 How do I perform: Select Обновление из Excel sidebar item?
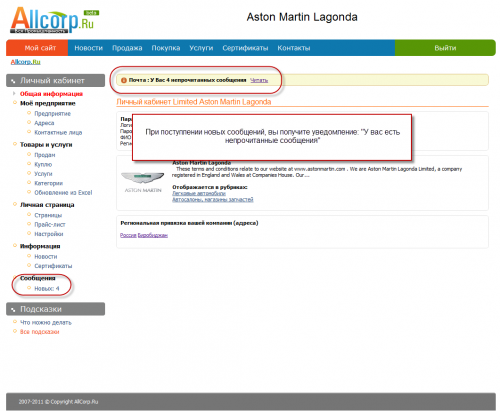pos(63,192)
